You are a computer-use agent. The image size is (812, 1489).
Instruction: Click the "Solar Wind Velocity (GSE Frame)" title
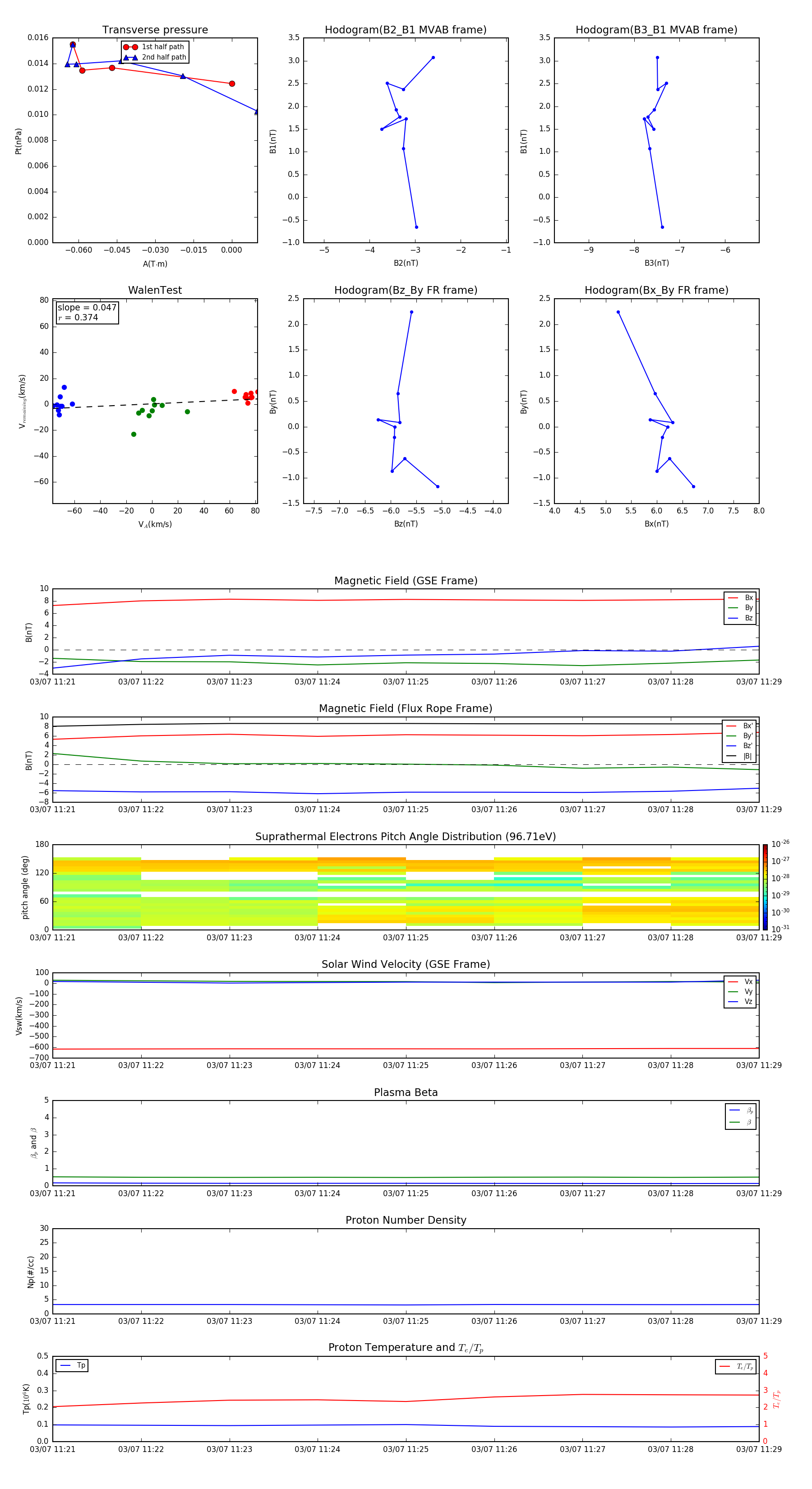pos(406,965)
